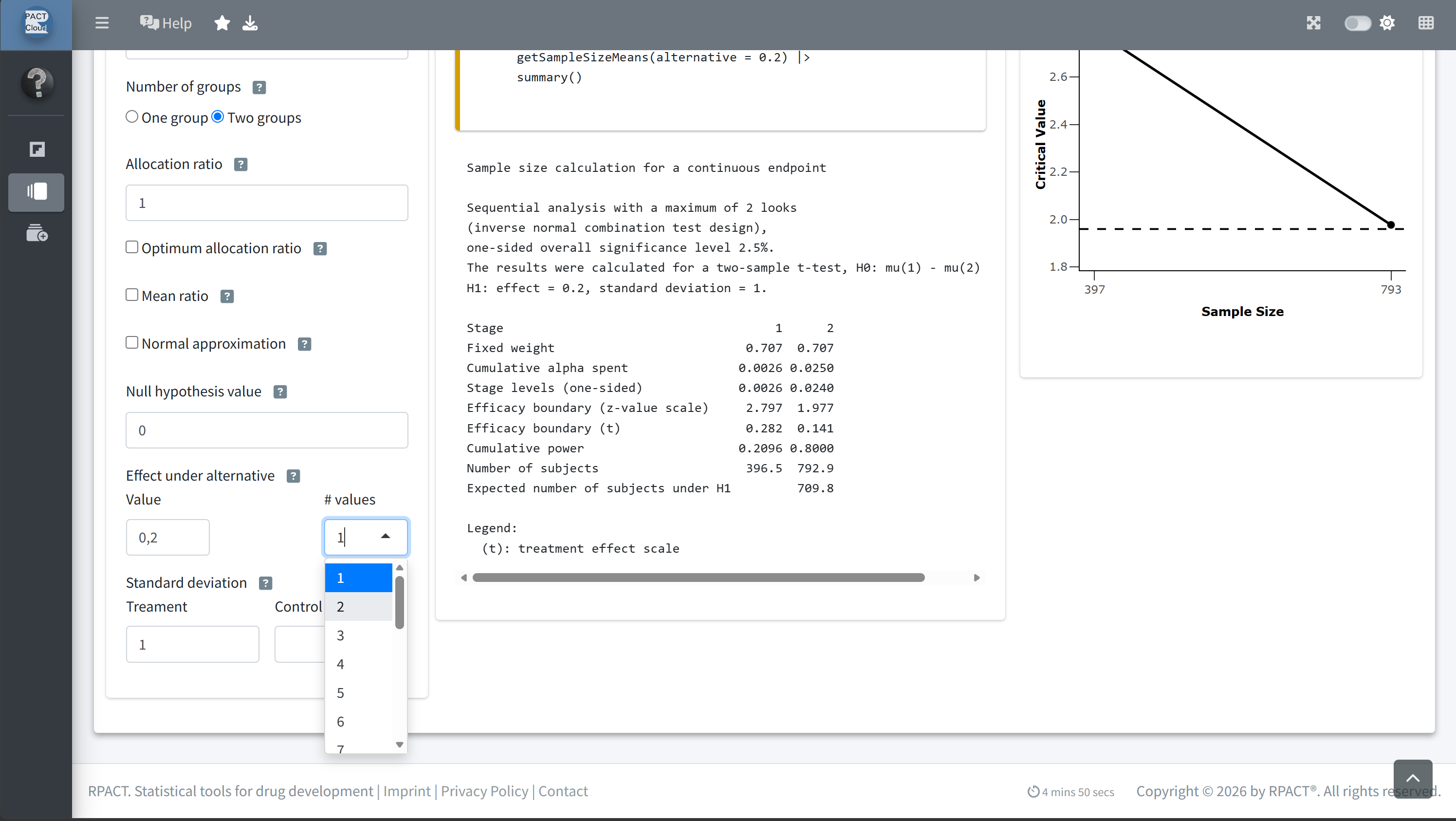Open help for Effect under alternative

294,476
